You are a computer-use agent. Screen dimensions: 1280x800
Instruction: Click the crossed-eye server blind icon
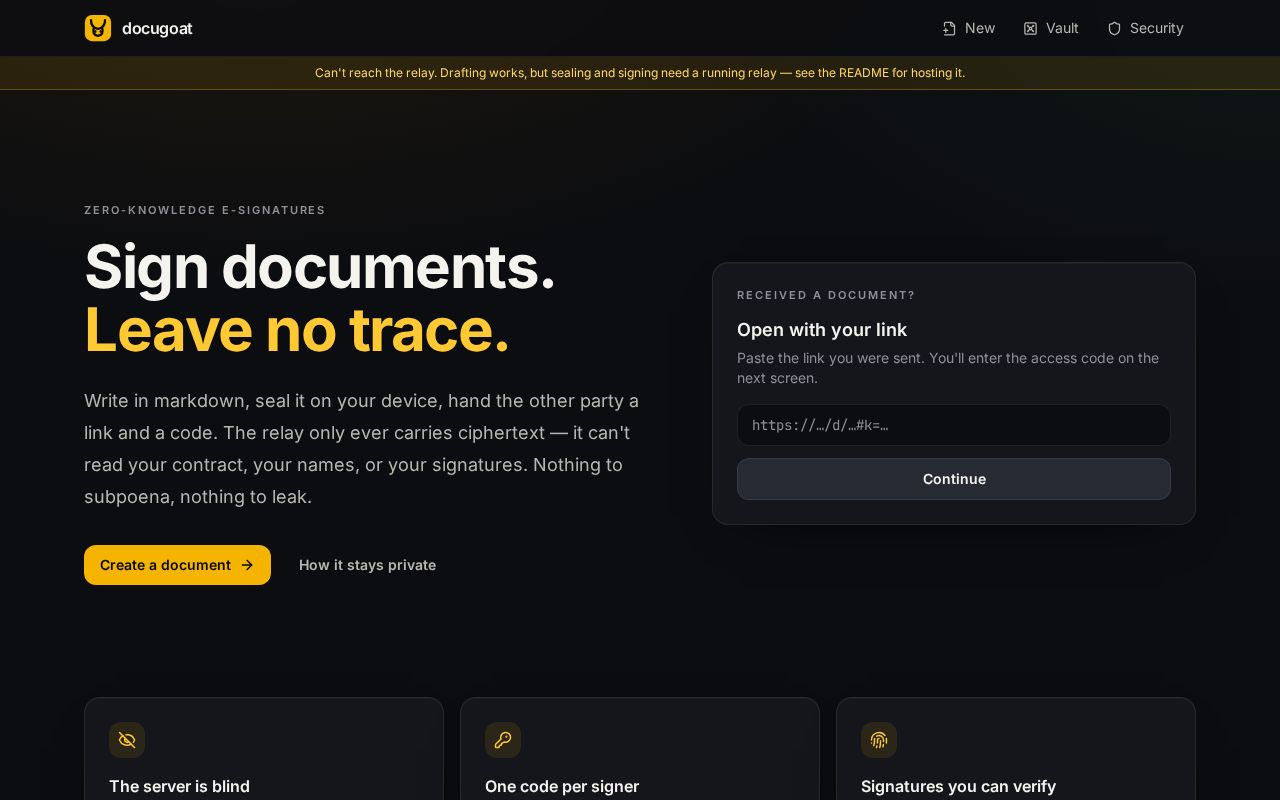127,740
